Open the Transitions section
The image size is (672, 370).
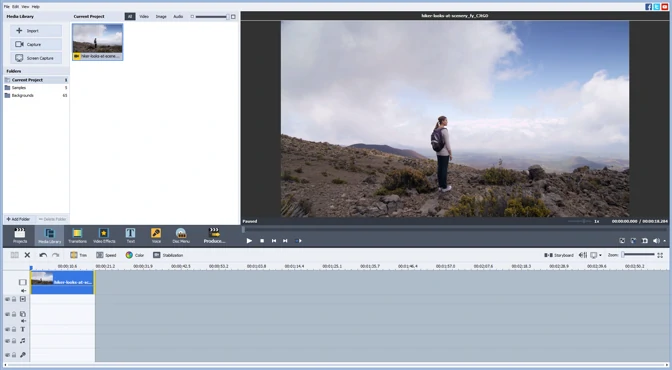[x=77, y=235]
